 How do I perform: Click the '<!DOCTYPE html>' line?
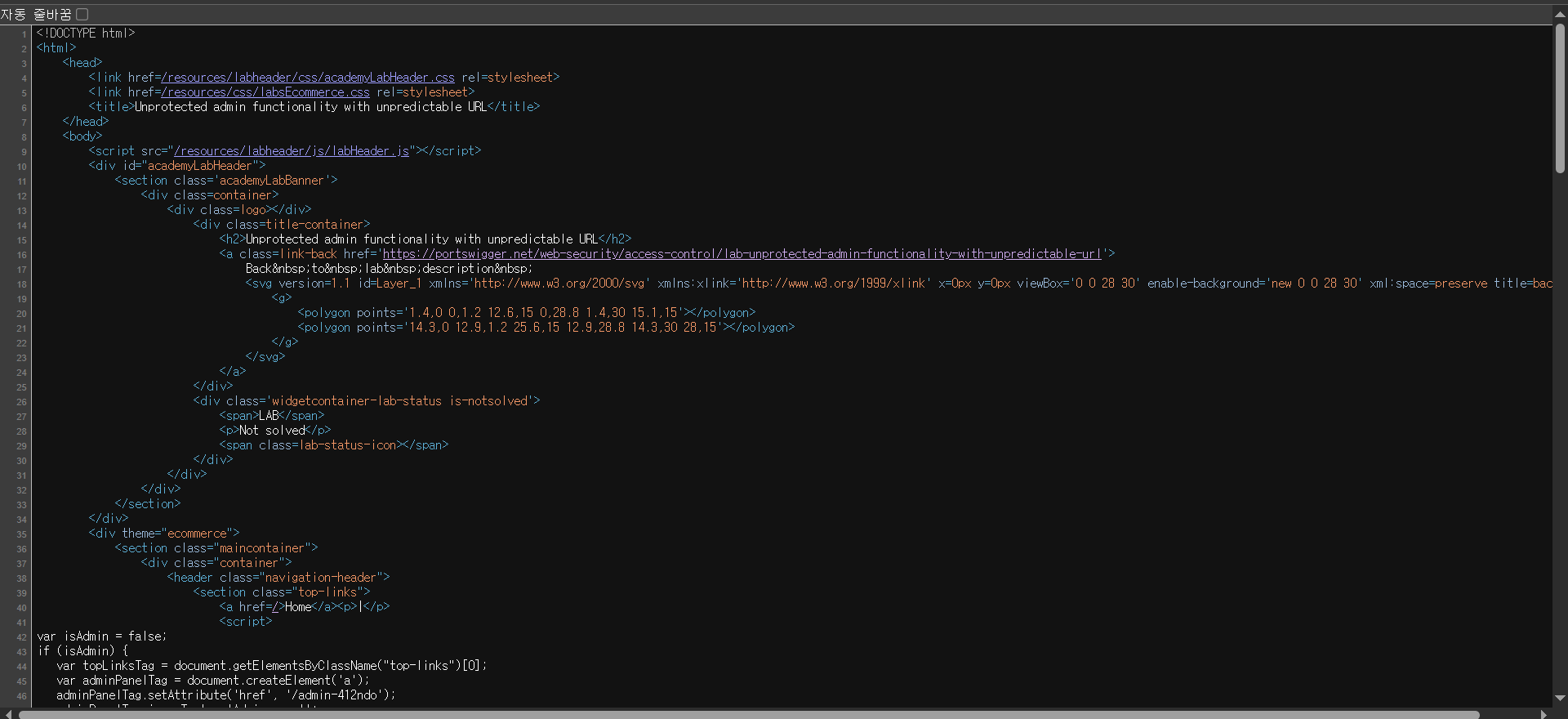coord(86,33)
